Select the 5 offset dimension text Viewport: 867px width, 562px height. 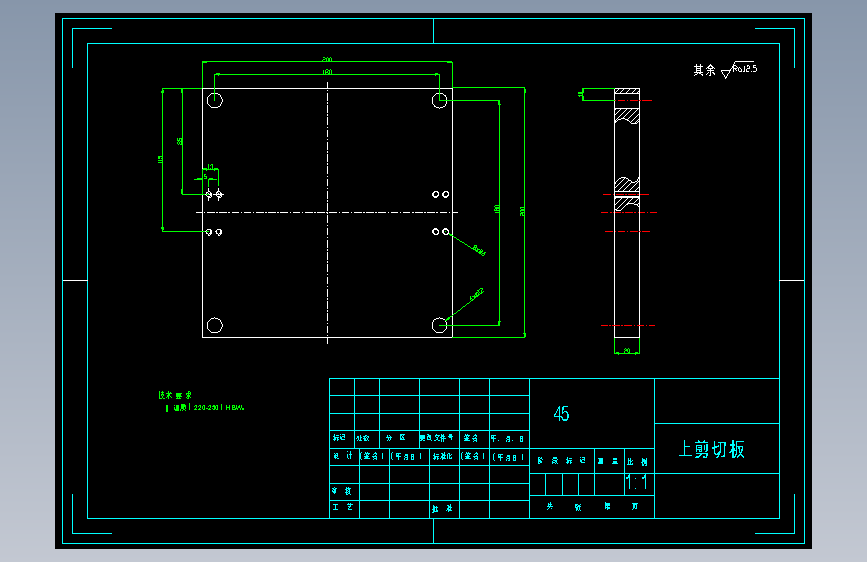tap(205, 176)
